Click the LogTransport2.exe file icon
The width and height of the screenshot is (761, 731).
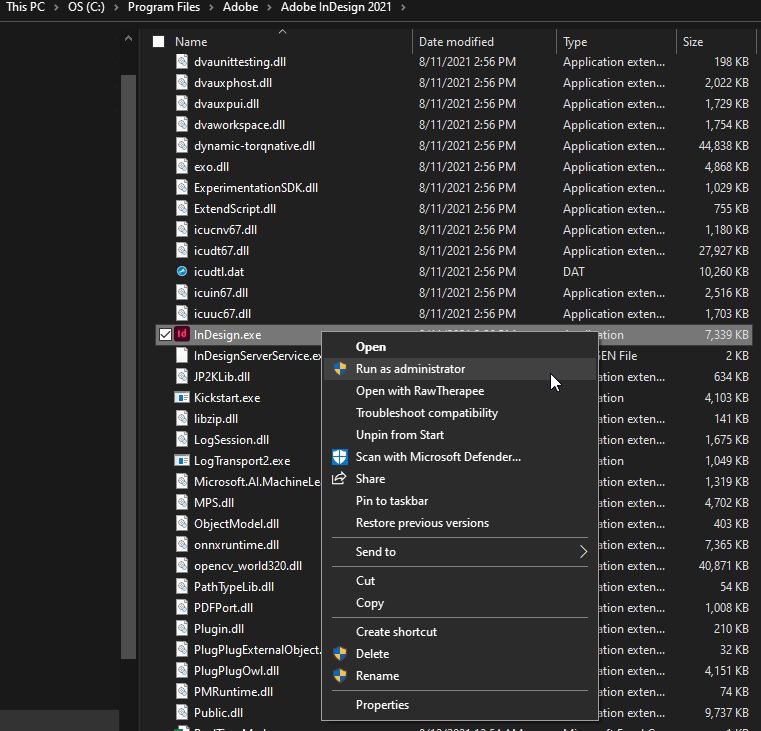182,460
